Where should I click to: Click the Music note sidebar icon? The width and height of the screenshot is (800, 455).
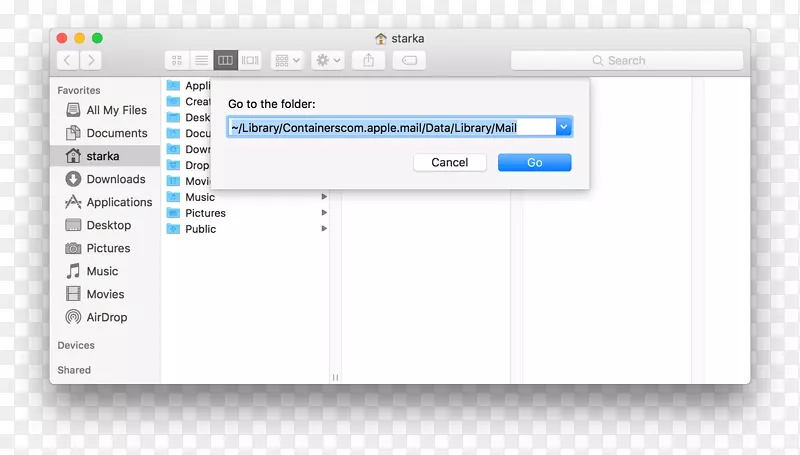[x=73, y=271]
